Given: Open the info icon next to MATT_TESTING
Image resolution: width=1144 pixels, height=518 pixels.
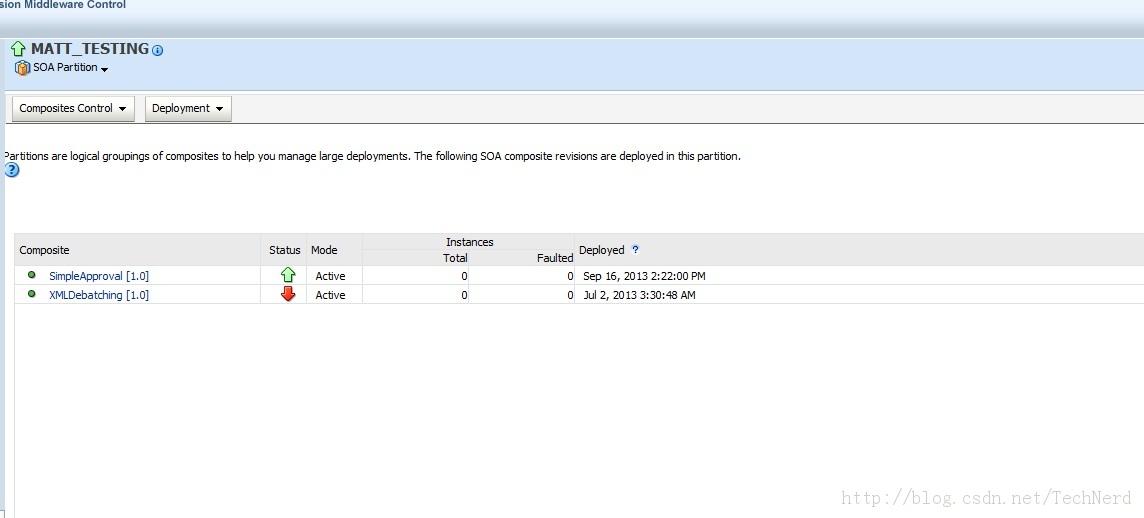Looking at the screenshot, I should 158,50.
